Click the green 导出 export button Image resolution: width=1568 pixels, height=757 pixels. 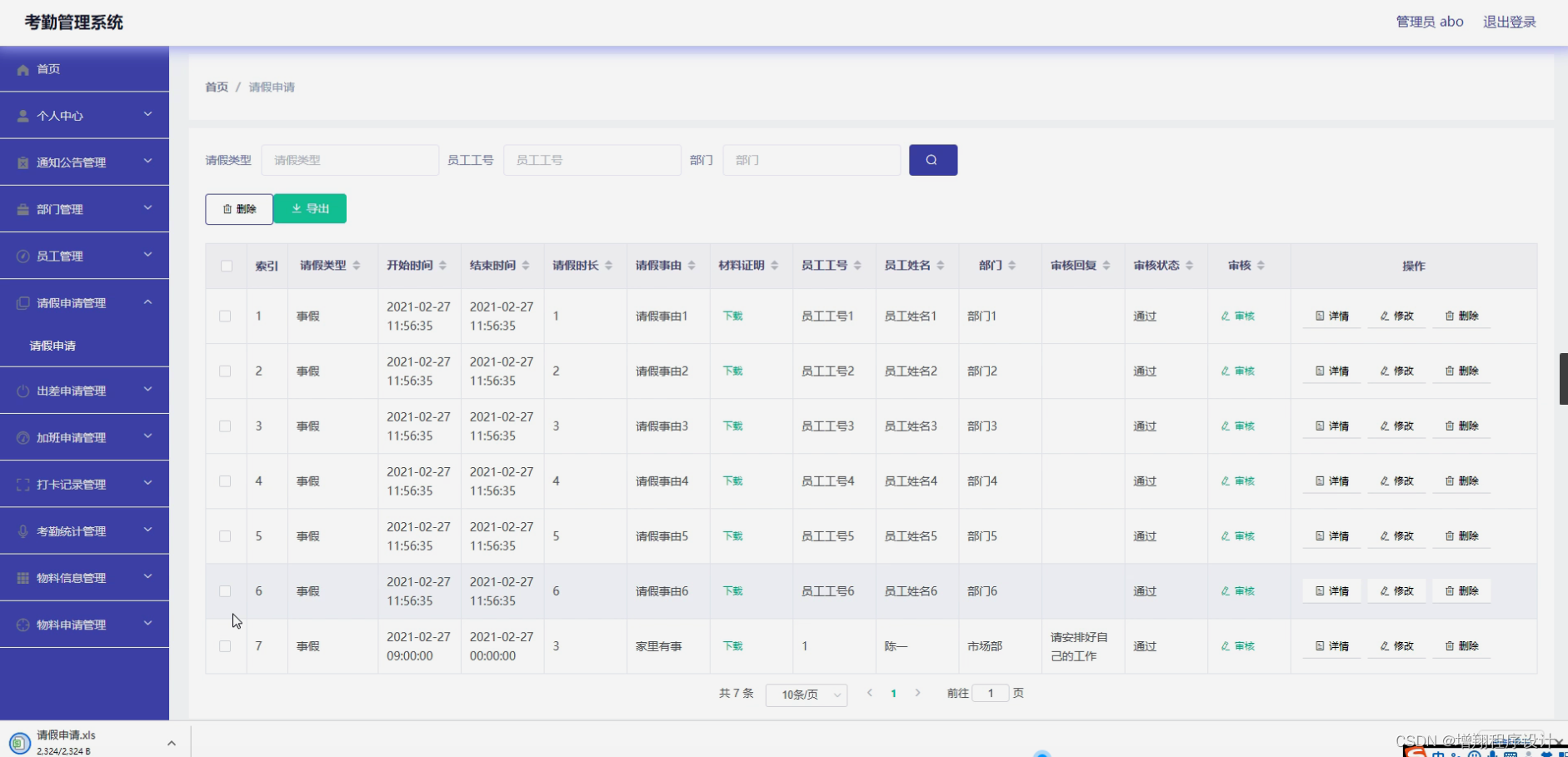tap(310, 209)
